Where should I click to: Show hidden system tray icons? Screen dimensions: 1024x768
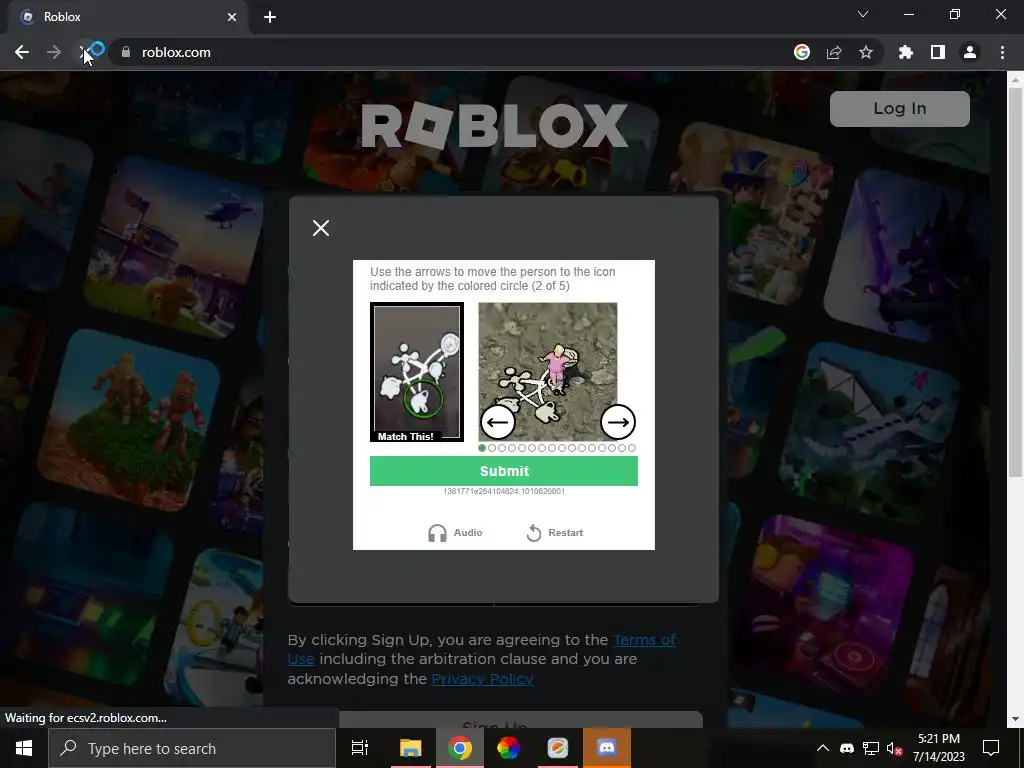(823, 748)
